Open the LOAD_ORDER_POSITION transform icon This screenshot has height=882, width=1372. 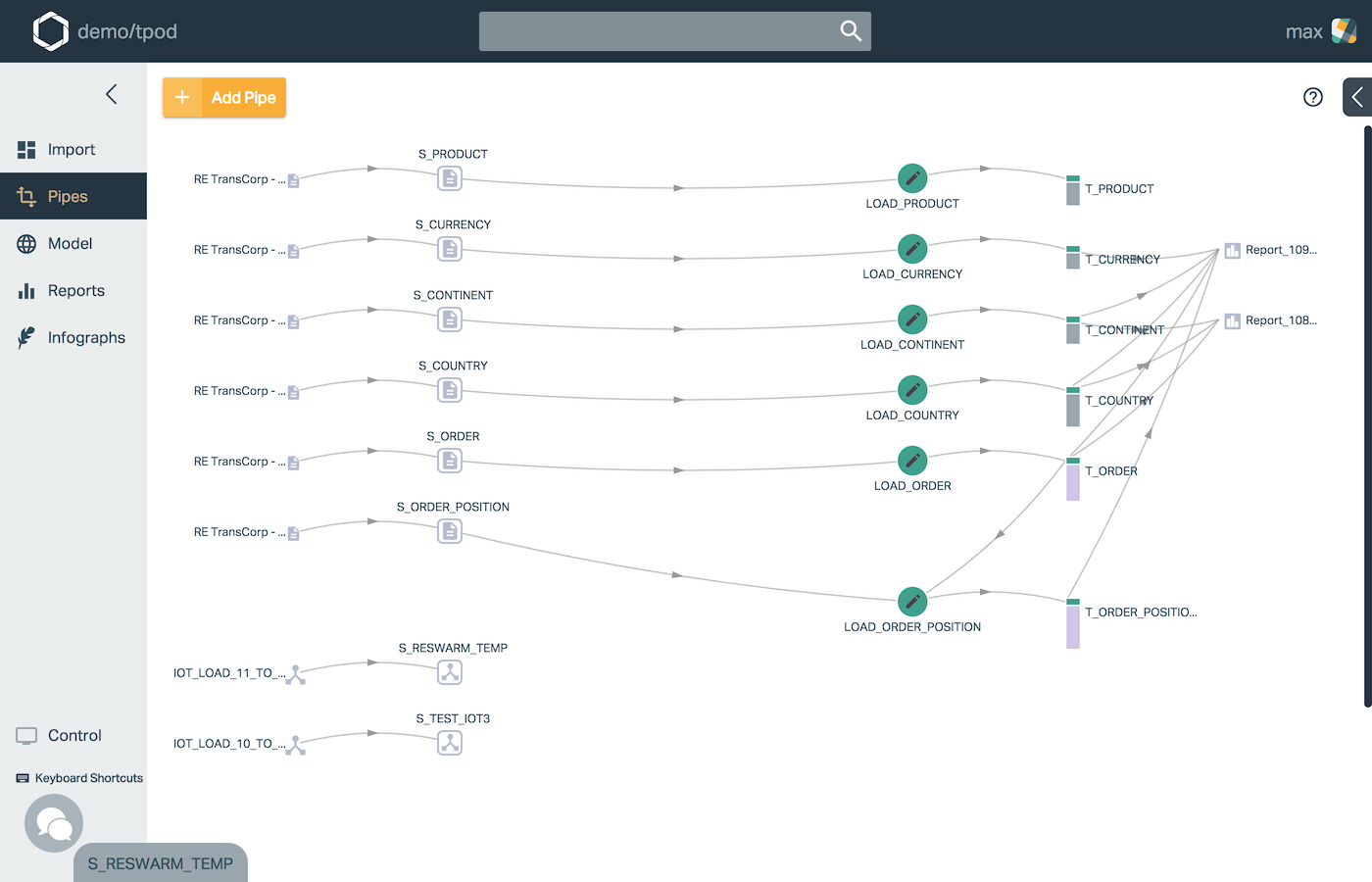912,602
